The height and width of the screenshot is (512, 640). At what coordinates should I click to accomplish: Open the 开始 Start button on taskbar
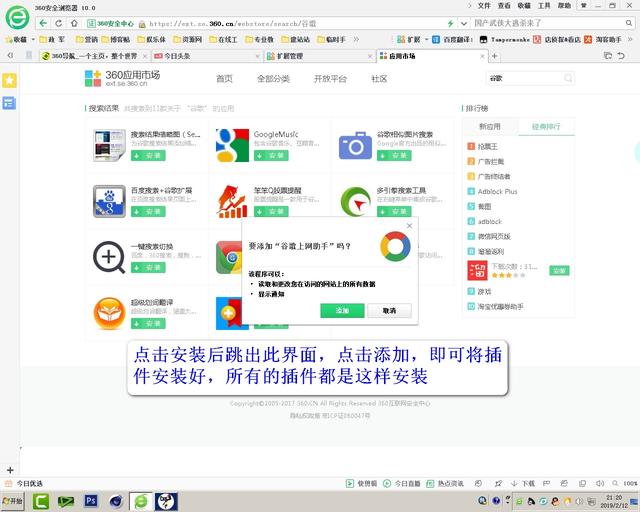click(13, 501)
